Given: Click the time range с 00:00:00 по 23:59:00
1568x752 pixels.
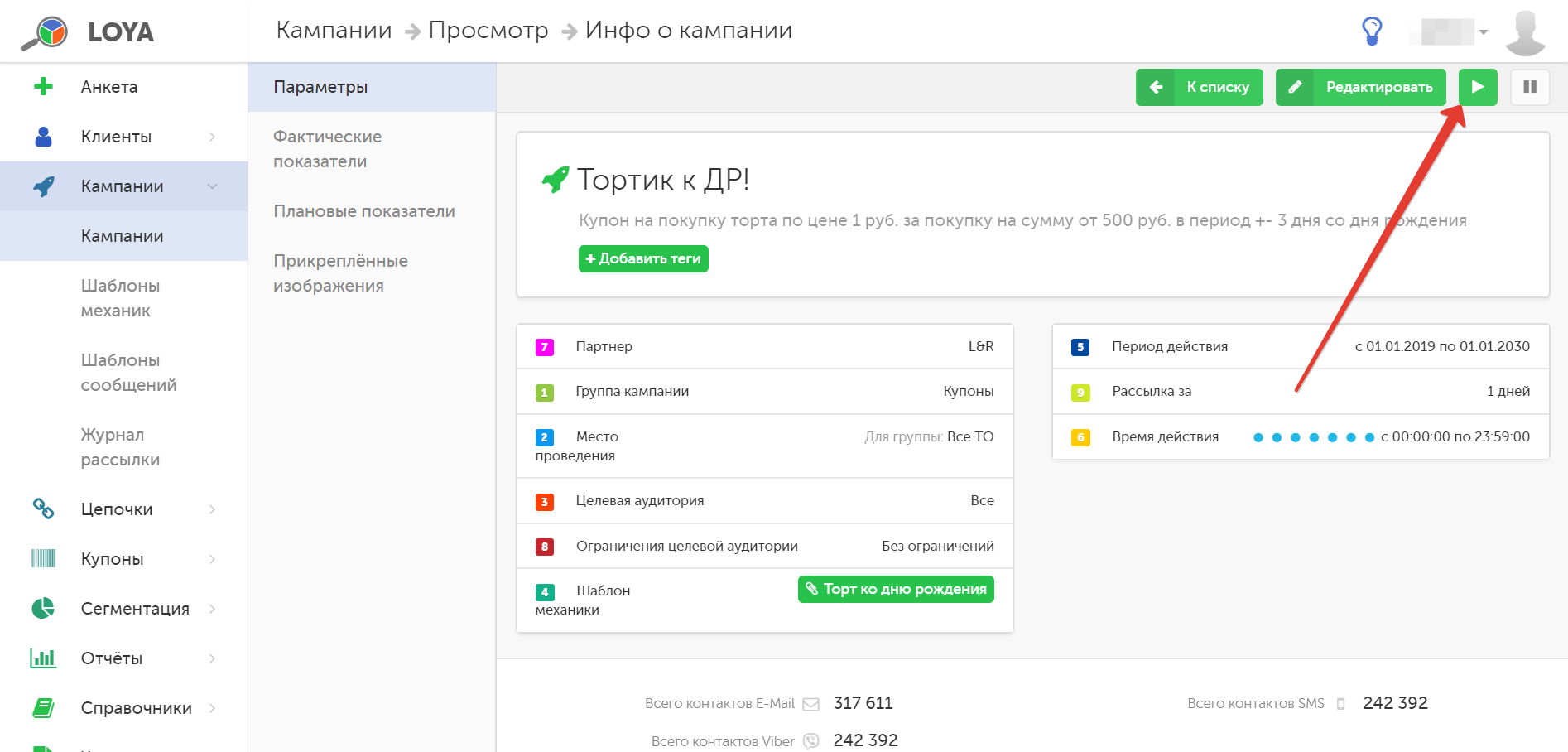Looking at the screenshot, I should [1455, 436].
